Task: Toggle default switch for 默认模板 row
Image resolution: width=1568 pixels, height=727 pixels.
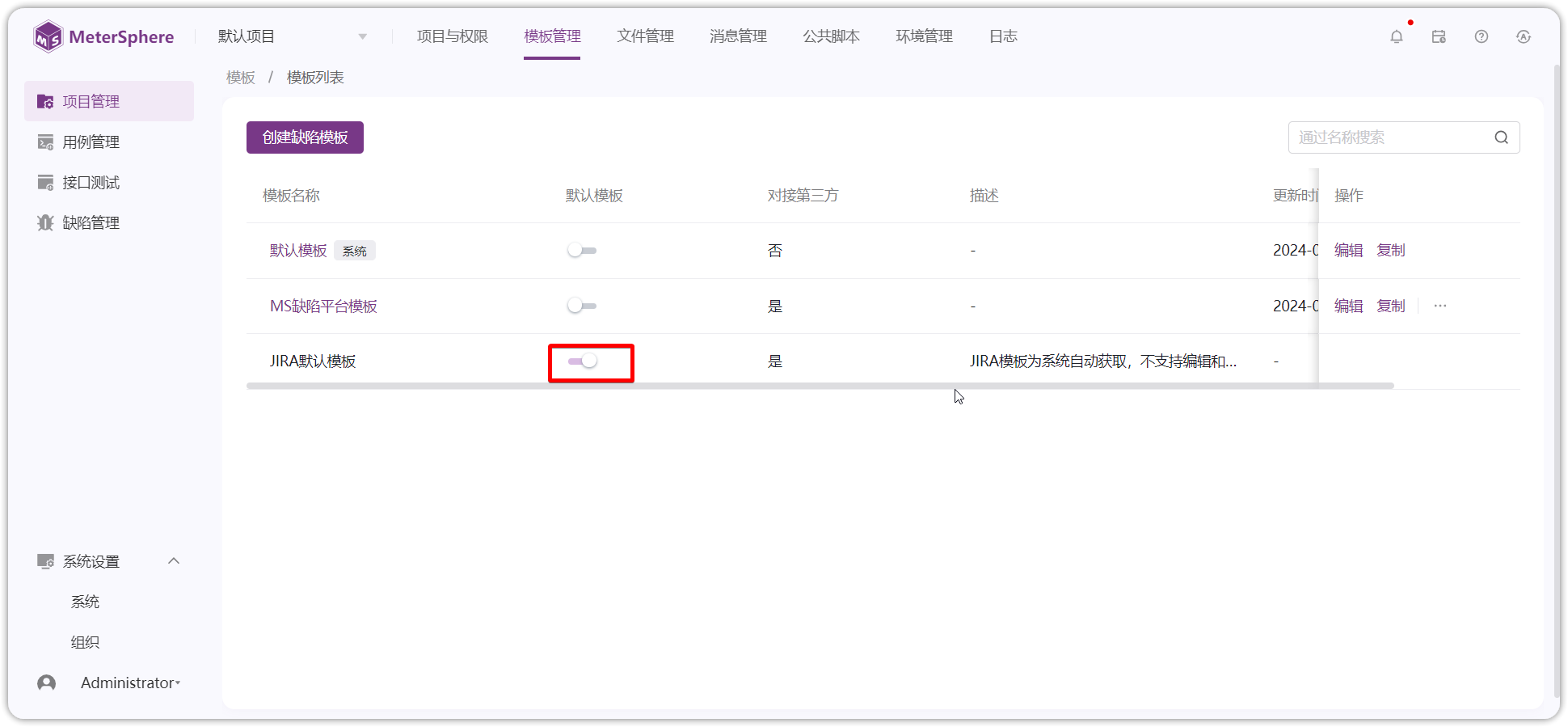Action: coord(582,251)
